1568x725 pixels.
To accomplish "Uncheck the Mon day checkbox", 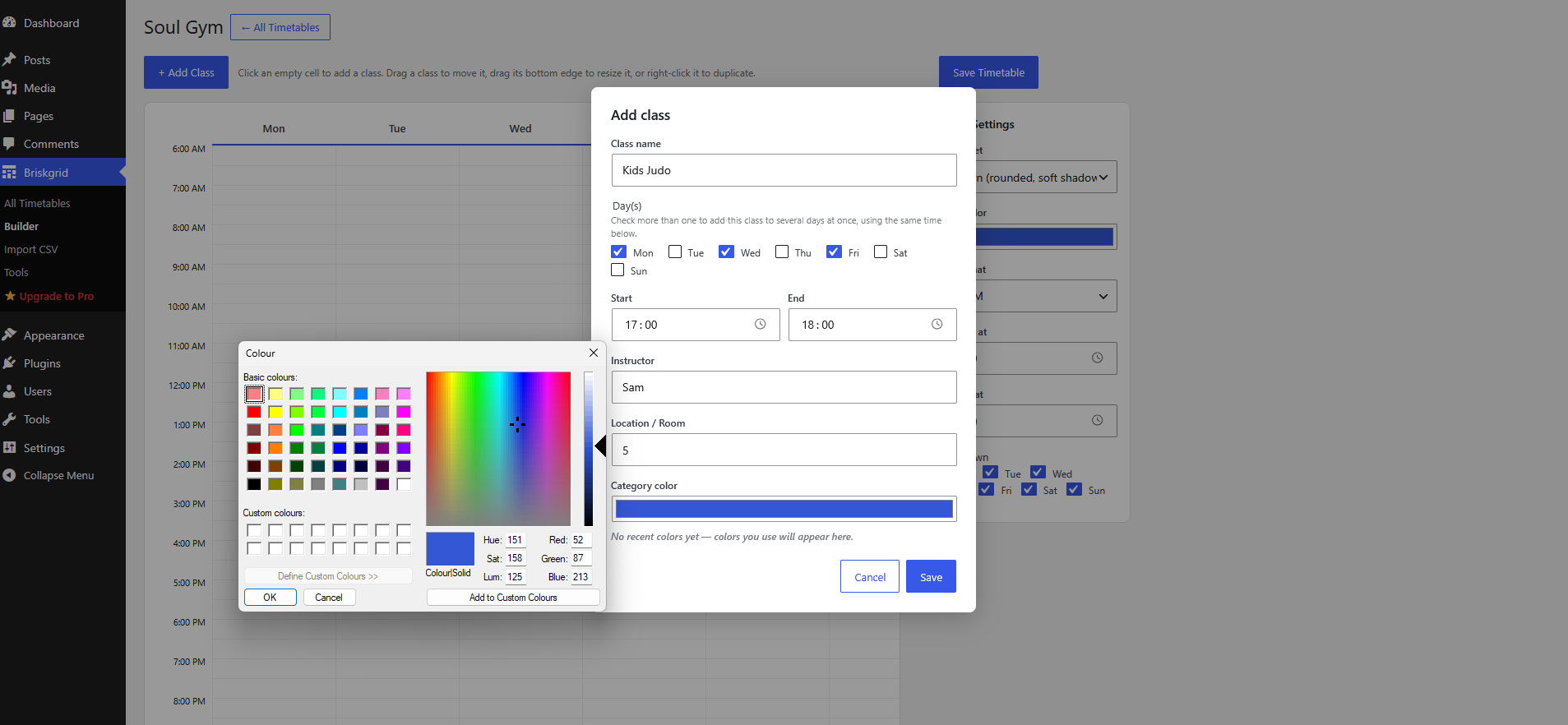I will 619,252.
